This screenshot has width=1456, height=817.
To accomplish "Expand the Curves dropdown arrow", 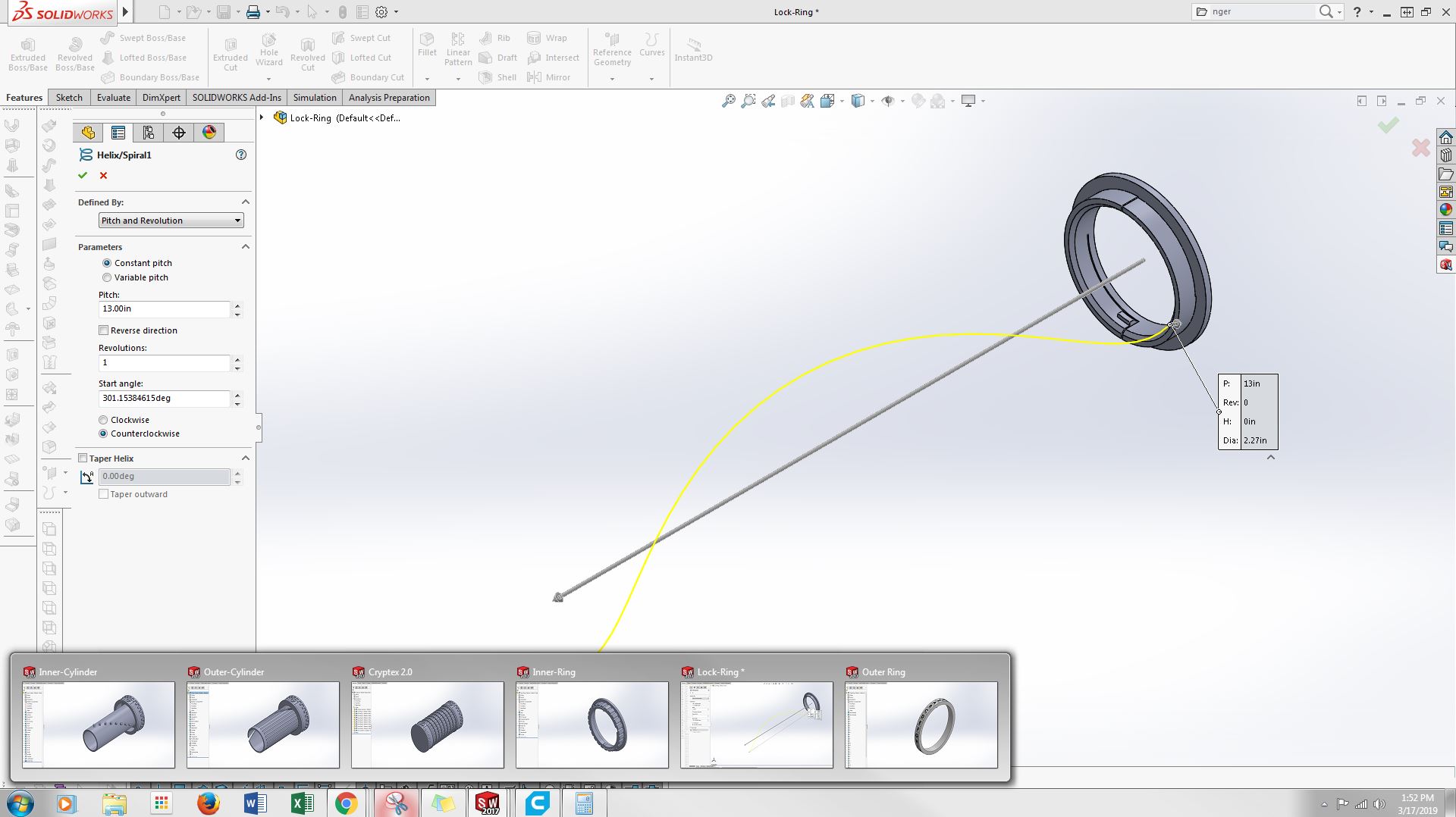I will [x=651, y=79].
